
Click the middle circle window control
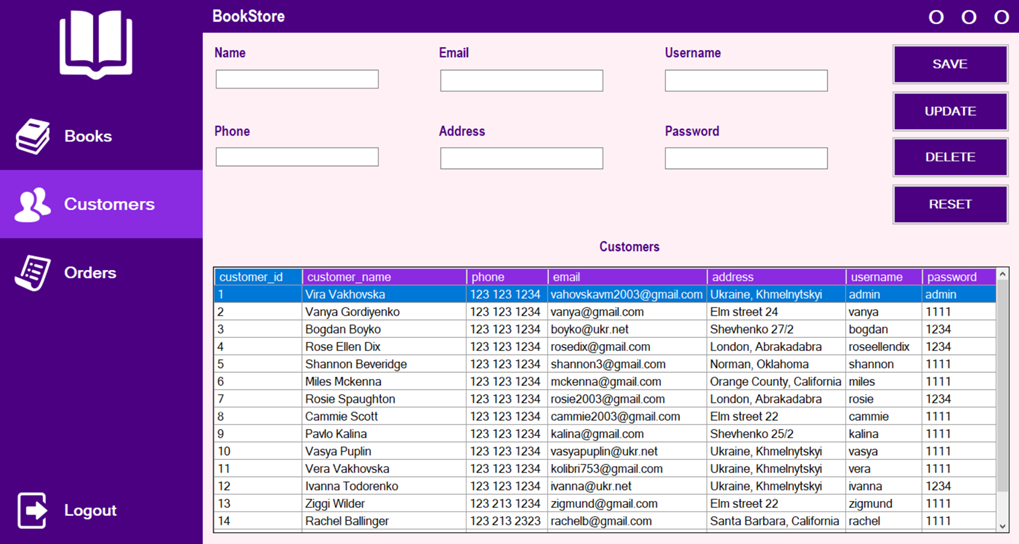(x=969, y=17)
